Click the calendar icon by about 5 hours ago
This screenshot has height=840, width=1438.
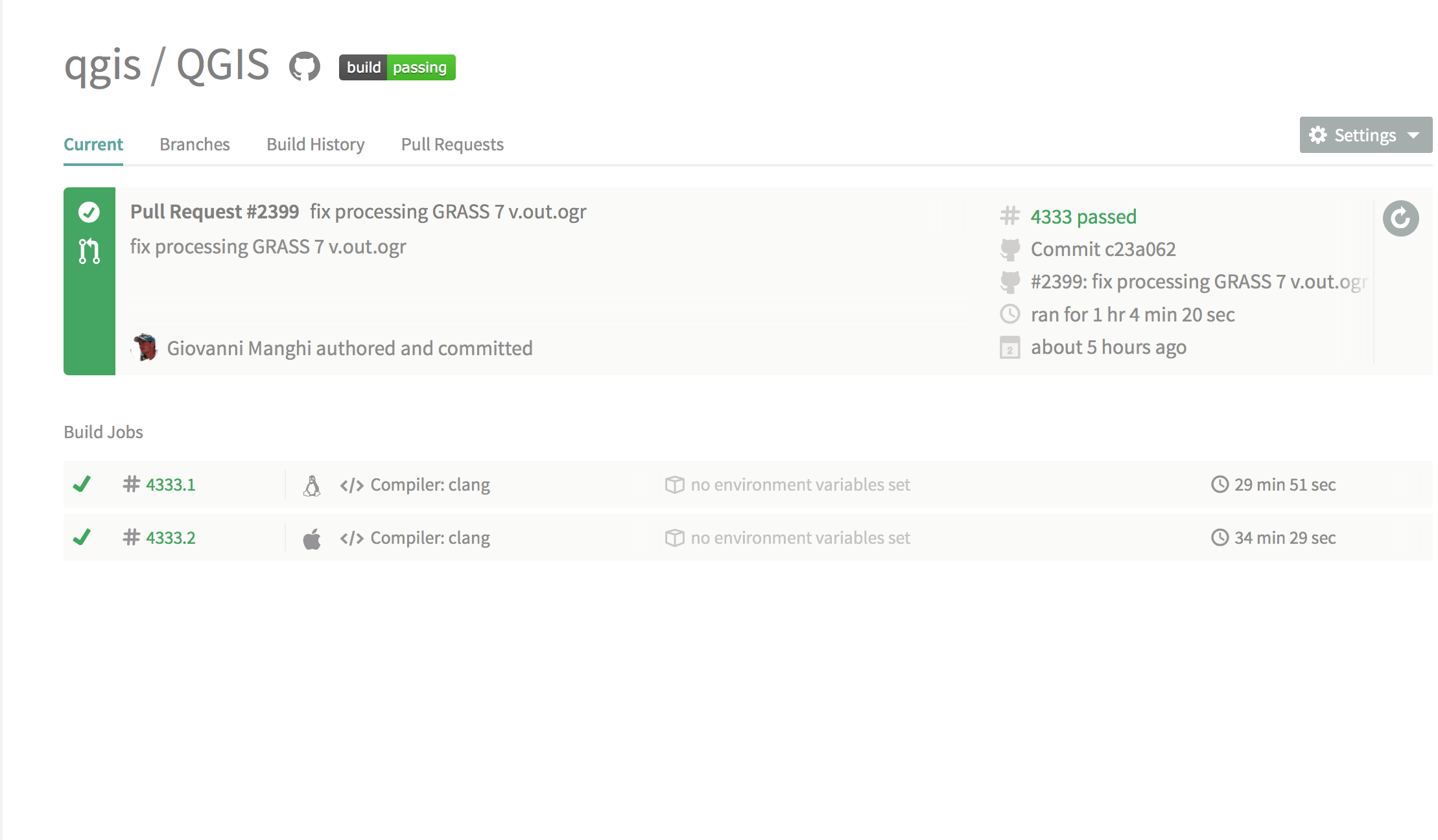click(x=1009, y=347)
